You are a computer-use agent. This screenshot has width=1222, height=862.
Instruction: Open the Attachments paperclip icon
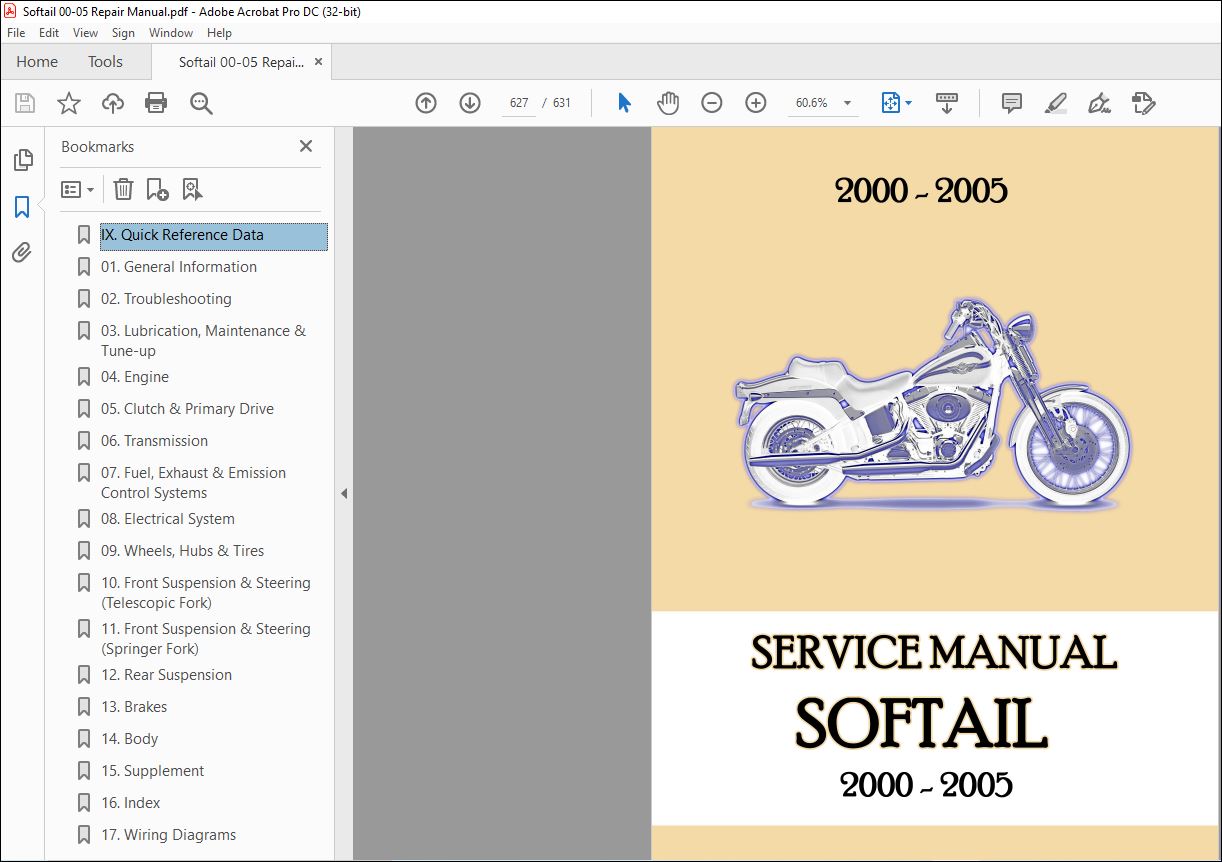tap(22, 253)
